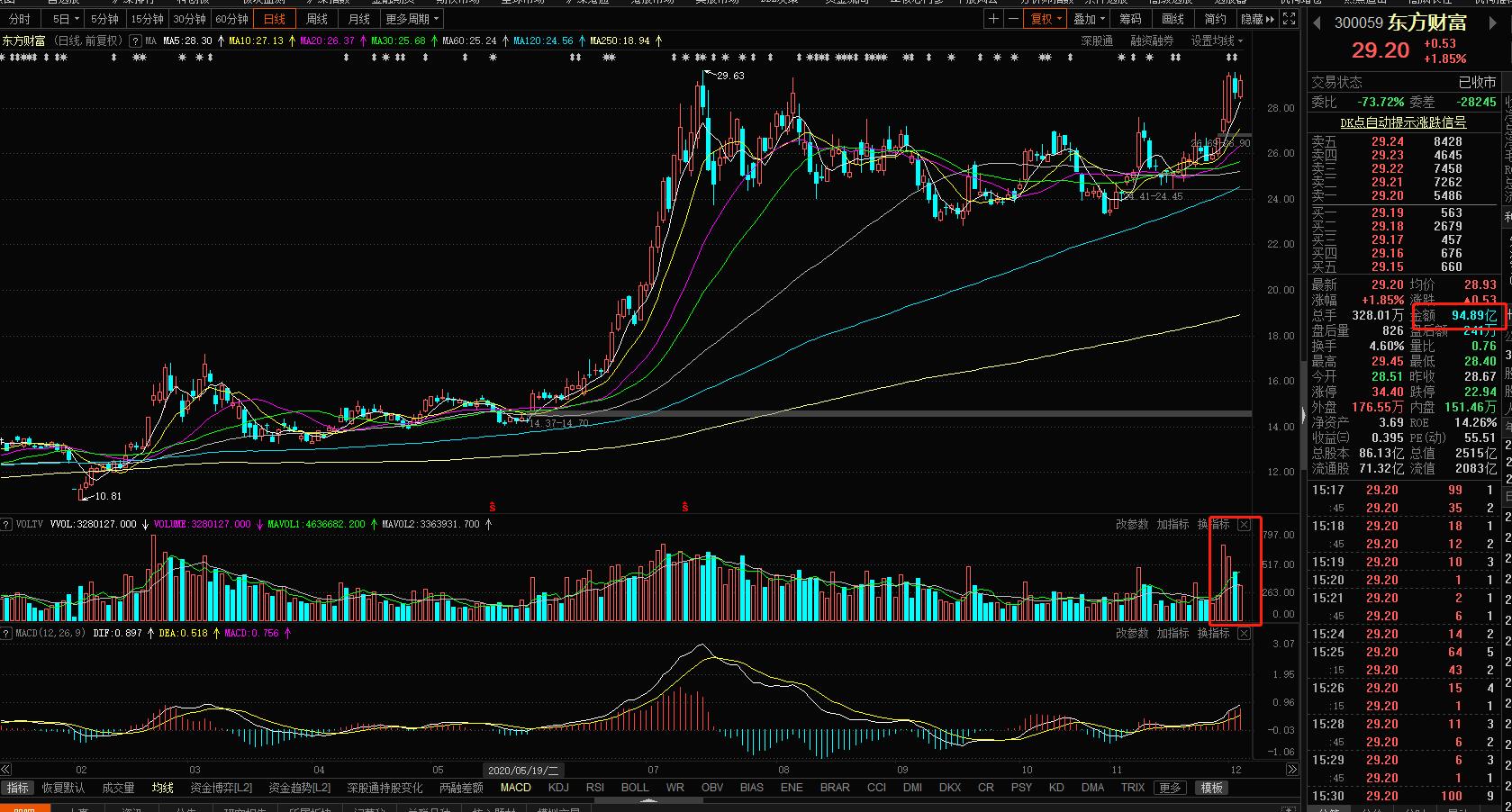Toggle 画线 drawing mode
The height and width of the screenshot is (812, 1512).
pyautogui.click(x=1172, y=19)
